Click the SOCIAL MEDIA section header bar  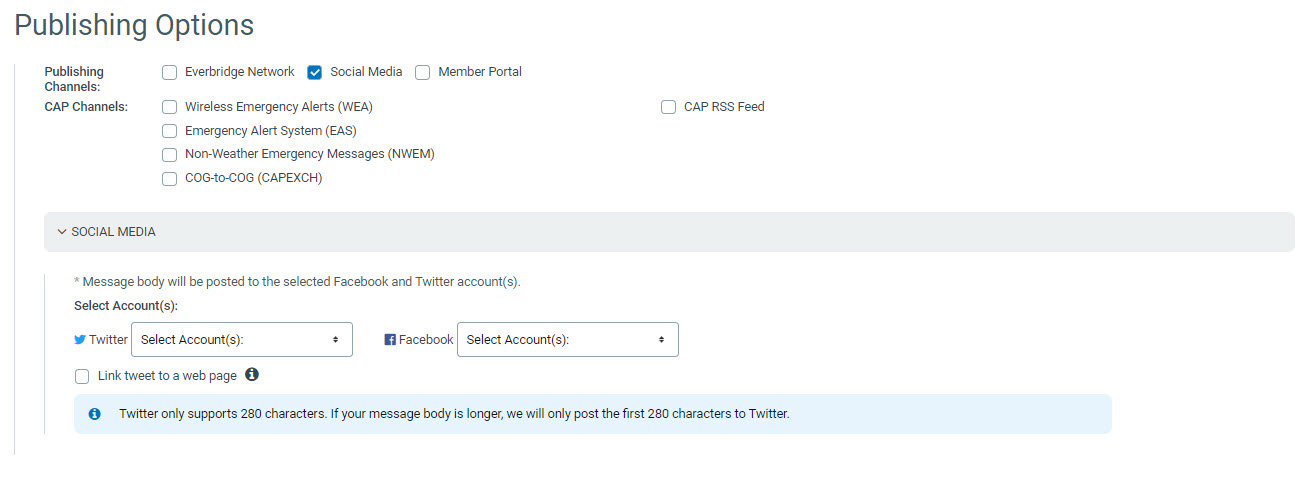[669, 232]
